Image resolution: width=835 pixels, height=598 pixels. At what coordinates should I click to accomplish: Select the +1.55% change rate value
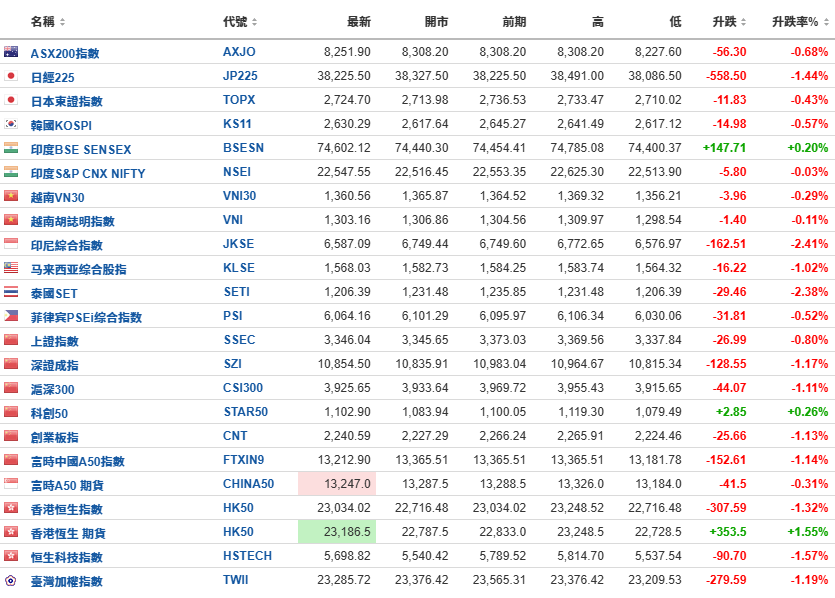[x=808, y=531]
